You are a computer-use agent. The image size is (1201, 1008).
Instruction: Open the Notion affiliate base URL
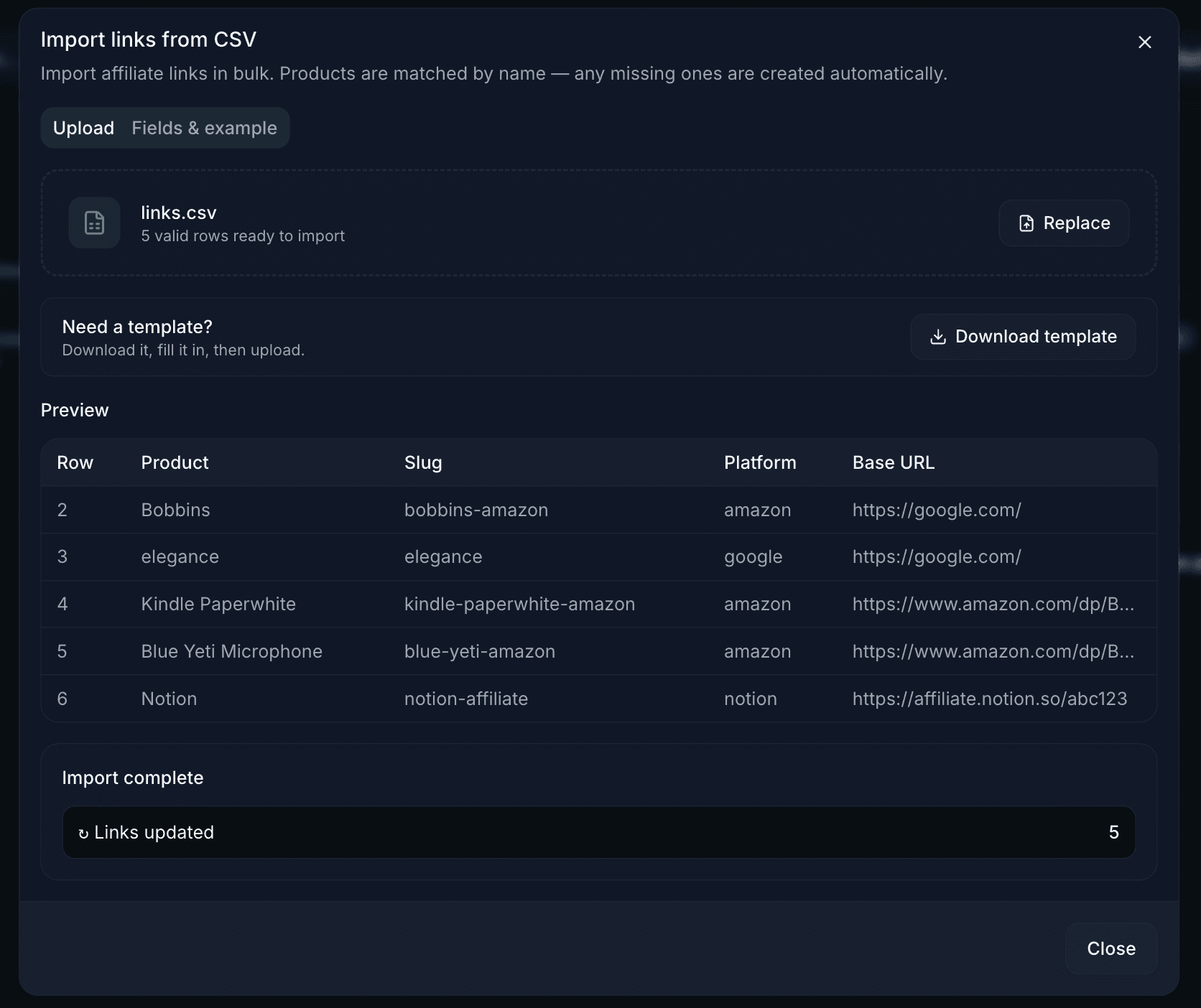click(x=989, y=699)
